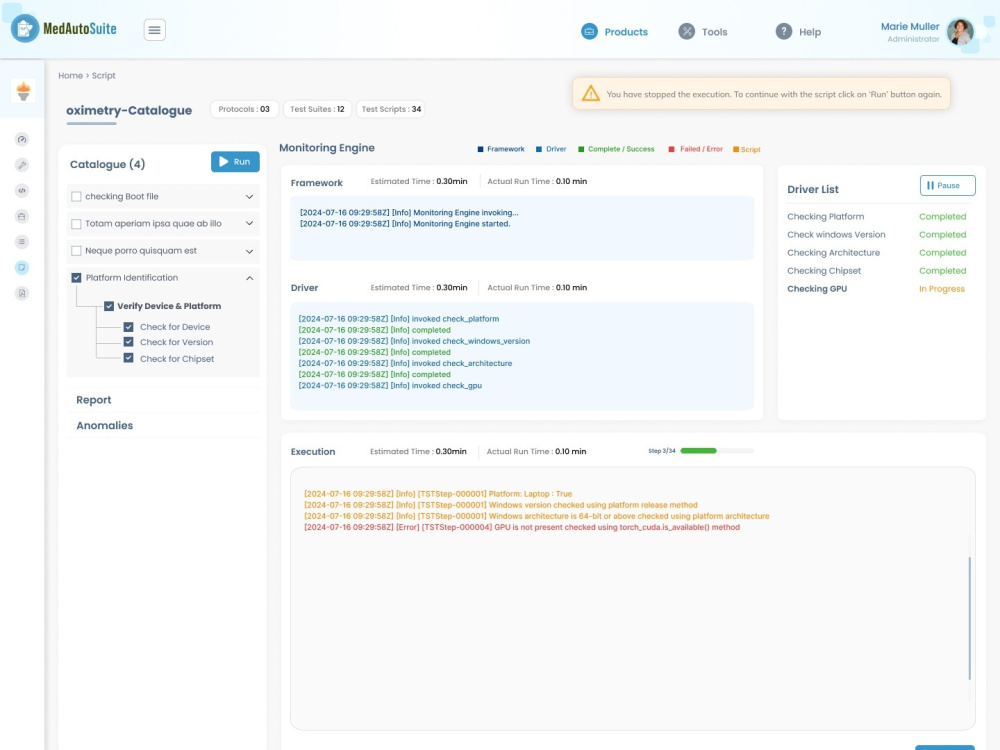This screenshot has width=1000, height=750.
Task: Click the Script breadcrumb
Action: pos(103,75)
